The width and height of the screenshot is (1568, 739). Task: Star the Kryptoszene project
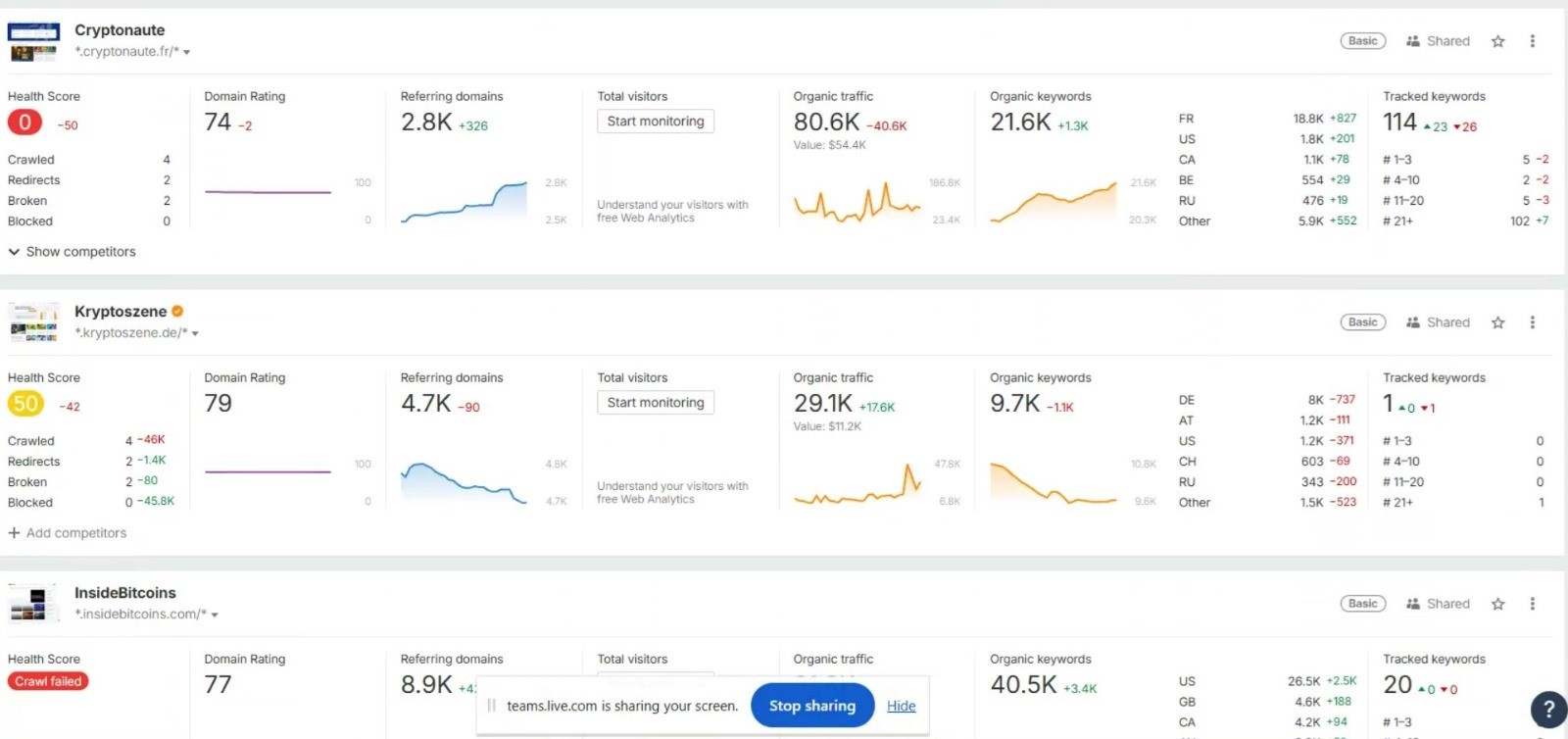click(1497, 322)
